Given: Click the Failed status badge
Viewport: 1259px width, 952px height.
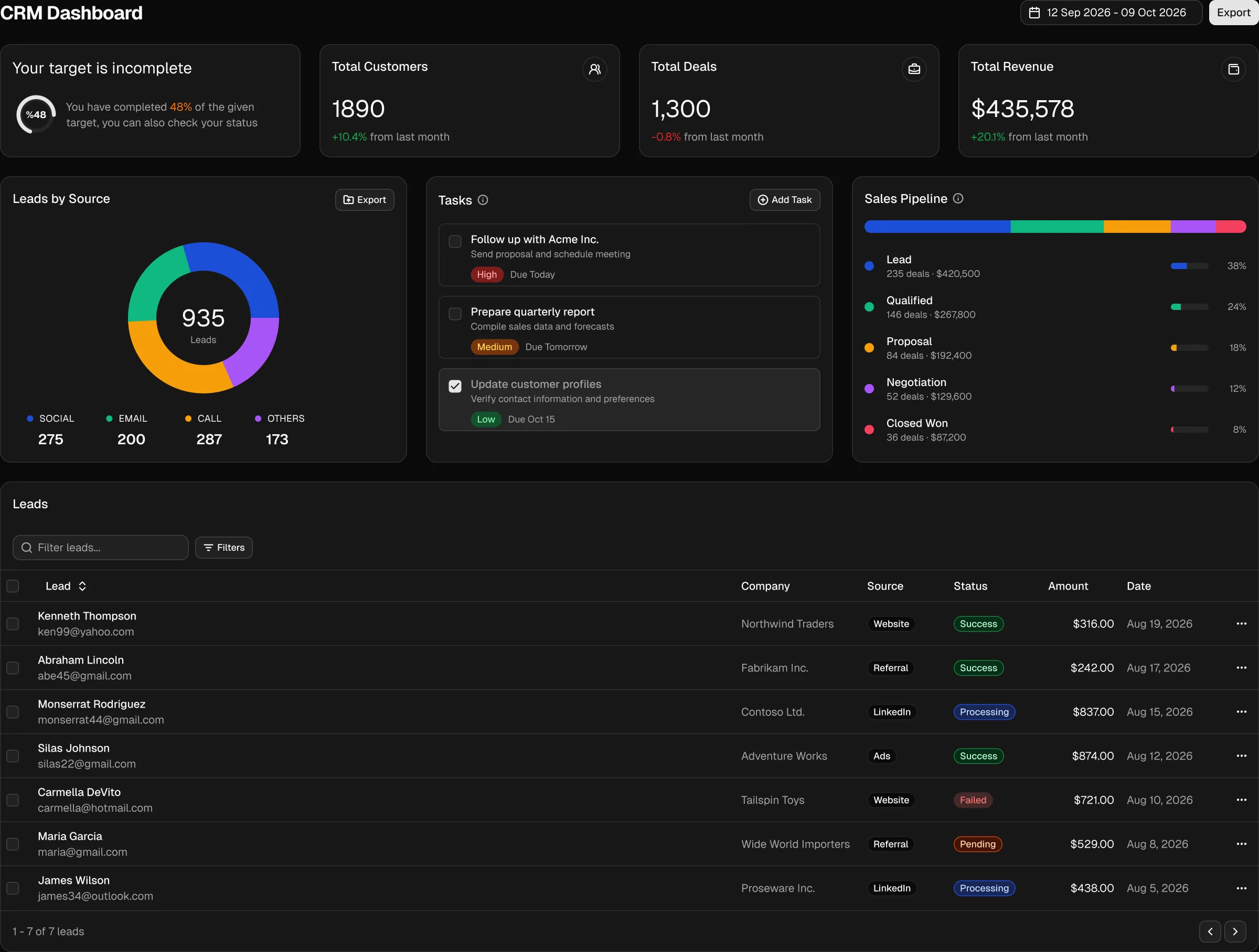Looking at the screenshot, I should click(973, 799).
